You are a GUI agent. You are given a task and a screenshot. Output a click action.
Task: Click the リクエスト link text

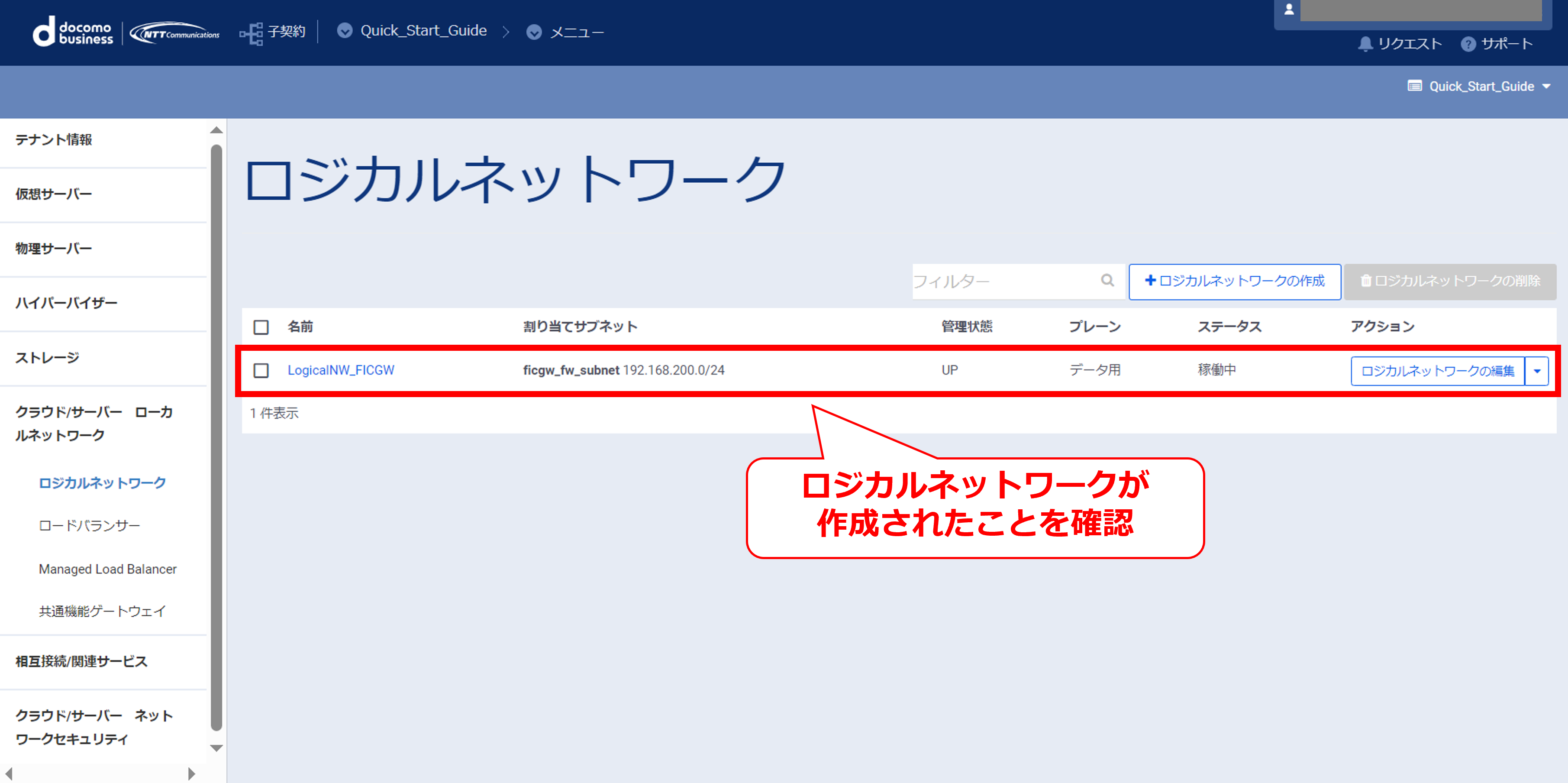point(1410,44)
